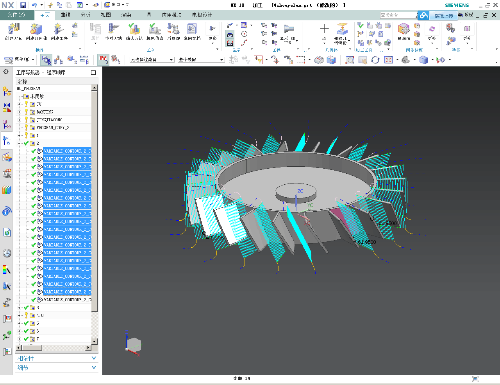This screenshot has height=385, width=500.
Task: Switch to the View ribbon tab
Action: point(106,15)
